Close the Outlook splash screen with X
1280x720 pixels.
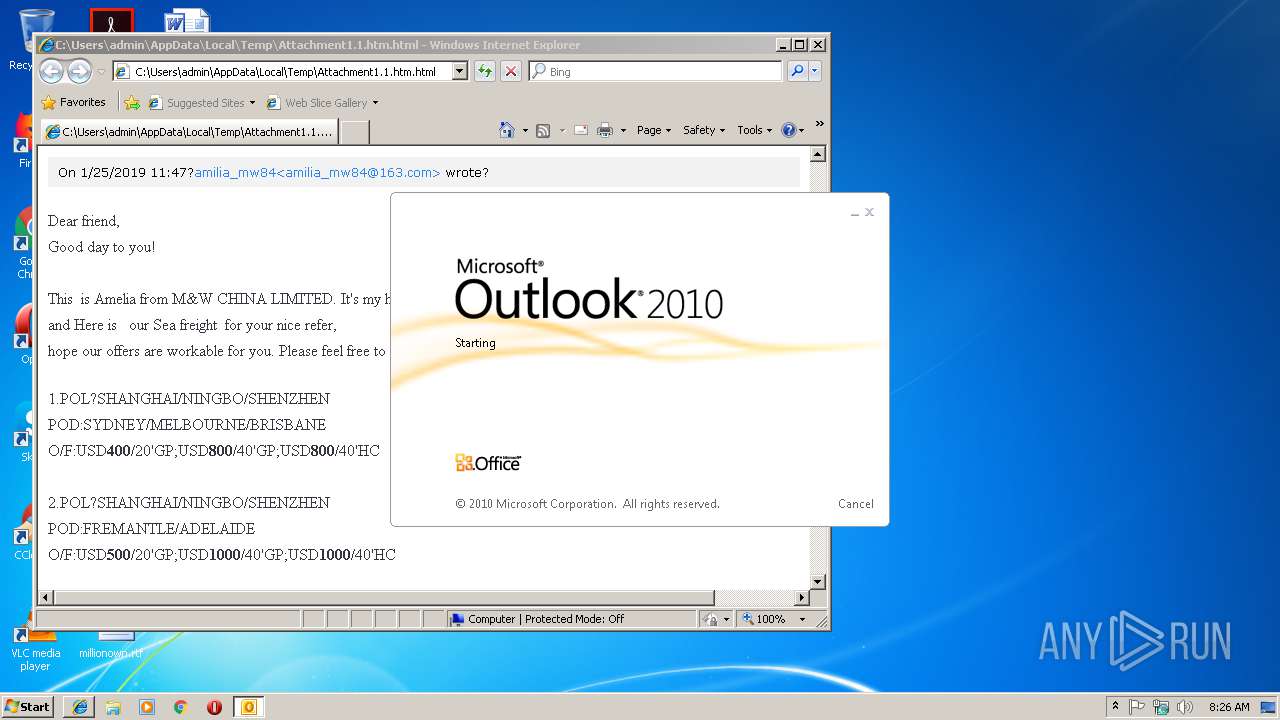tap(870, 212)
